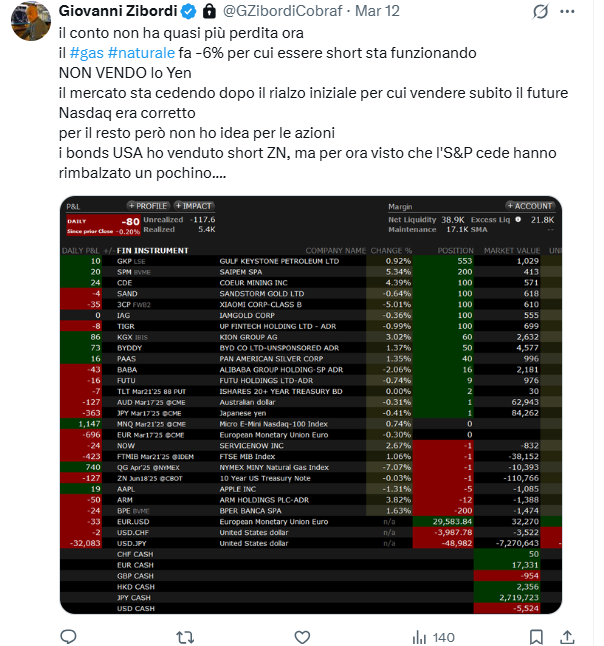
Task: Click the blue verified badge
Action: (x=185, y=11)
